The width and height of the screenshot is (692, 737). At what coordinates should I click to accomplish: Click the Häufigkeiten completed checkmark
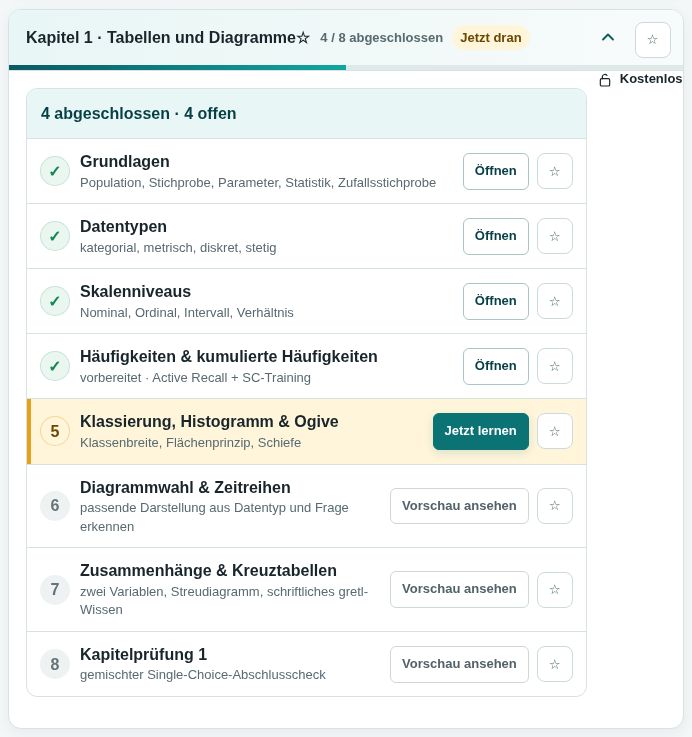[55, 366]
